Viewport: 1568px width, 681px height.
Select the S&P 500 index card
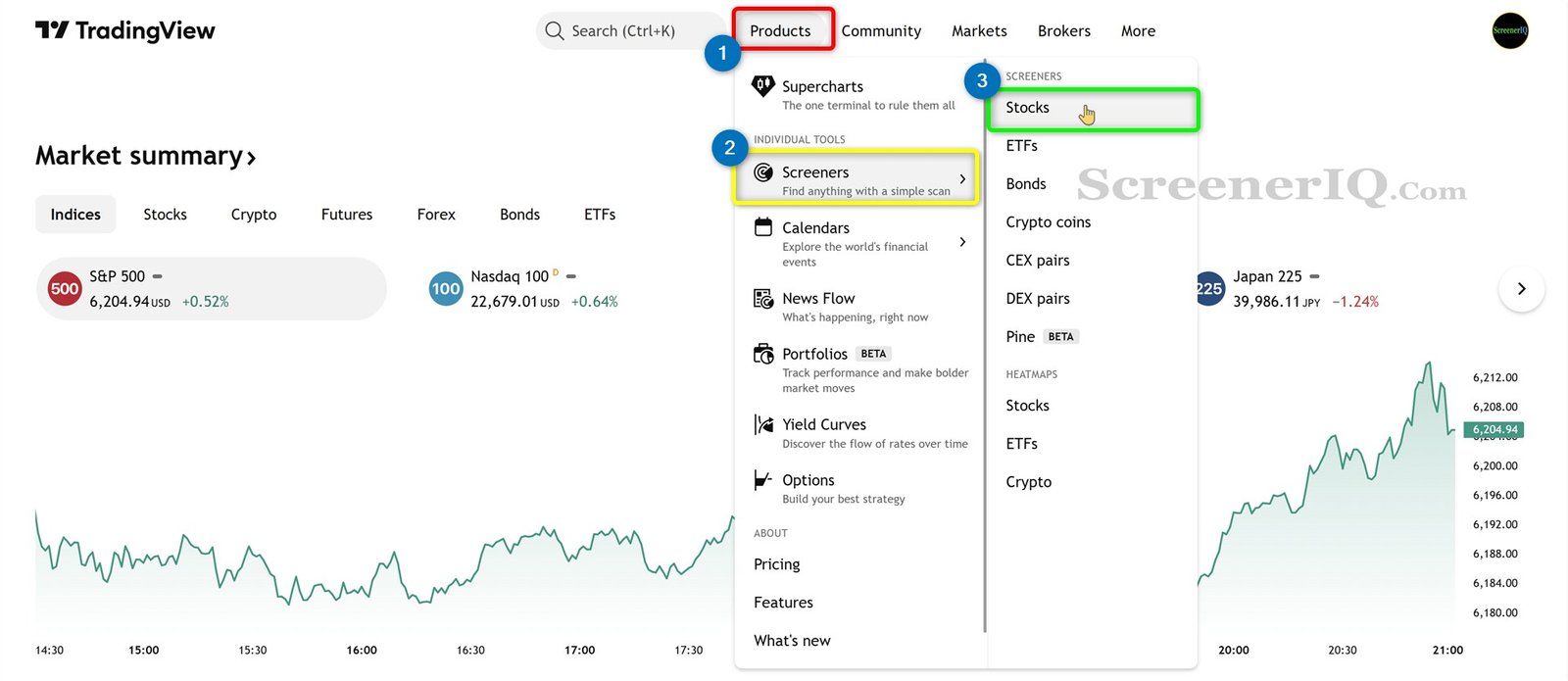[x=212, y=288]
